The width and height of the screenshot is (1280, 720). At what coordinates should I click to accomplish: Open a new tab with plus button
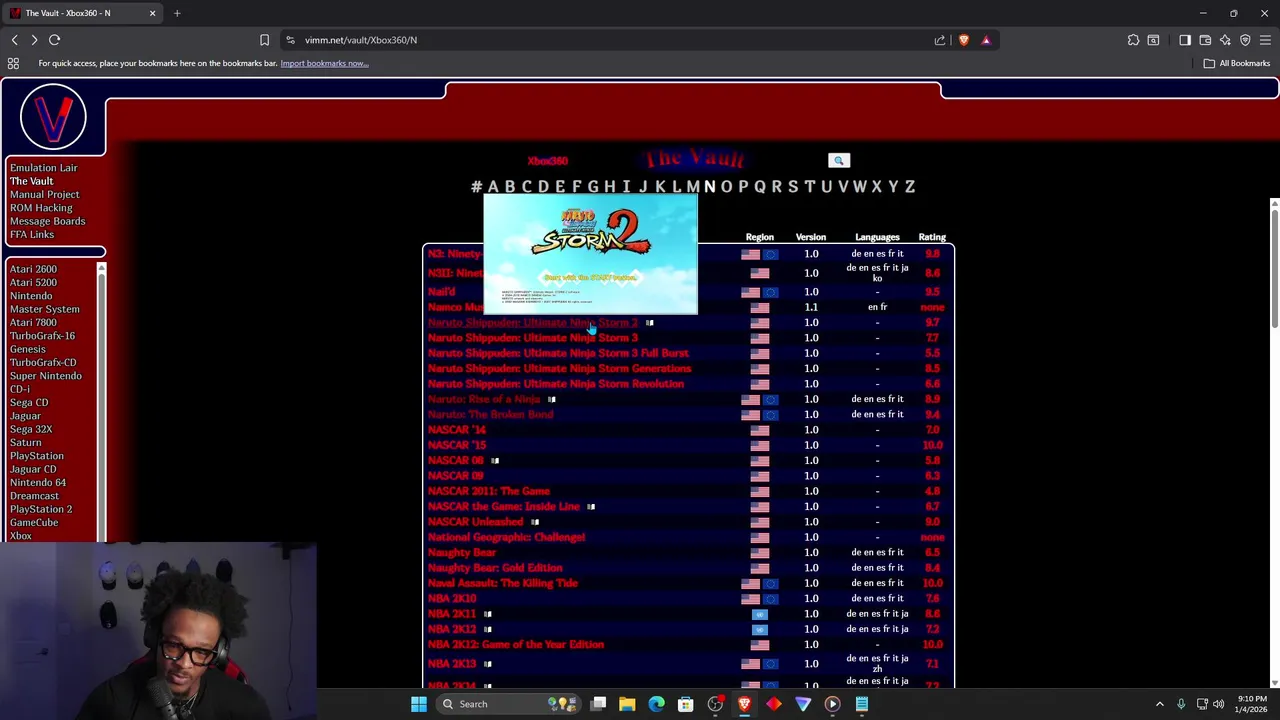(x=177, y=13)
